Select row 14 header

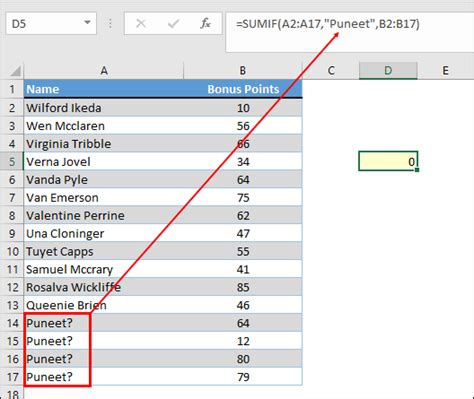[12, 323]
